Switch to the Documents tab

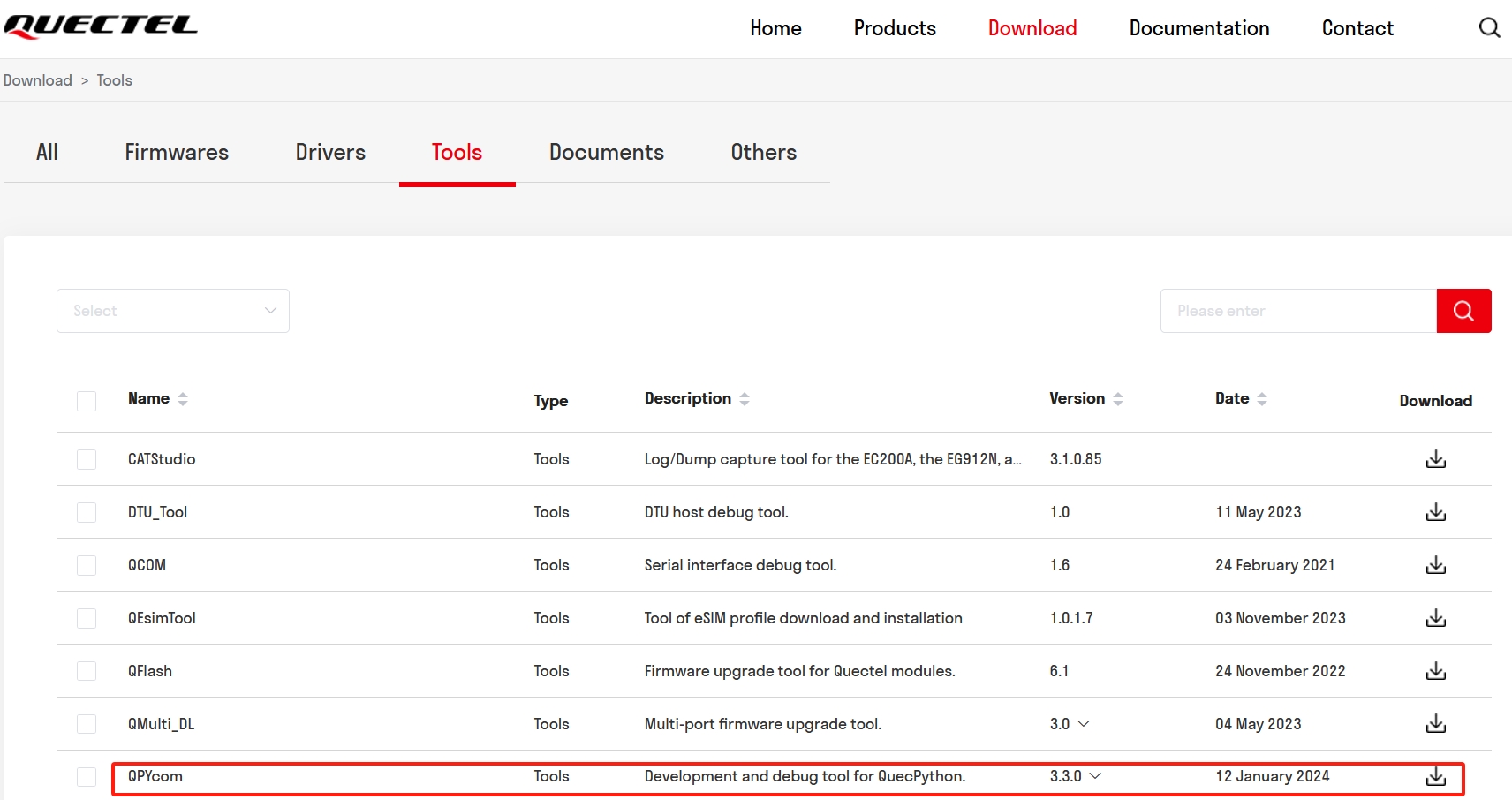pos(607,152)
